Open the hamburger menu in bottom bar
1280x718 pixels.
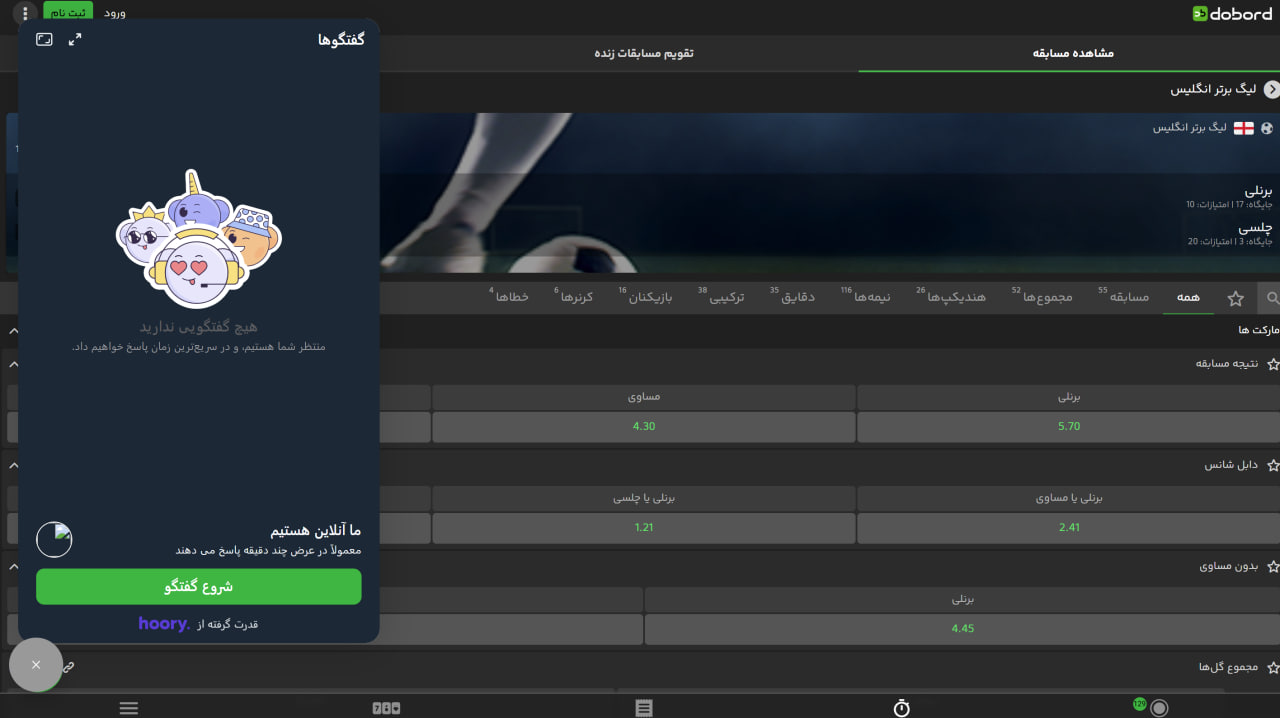[x=128, y=708]
